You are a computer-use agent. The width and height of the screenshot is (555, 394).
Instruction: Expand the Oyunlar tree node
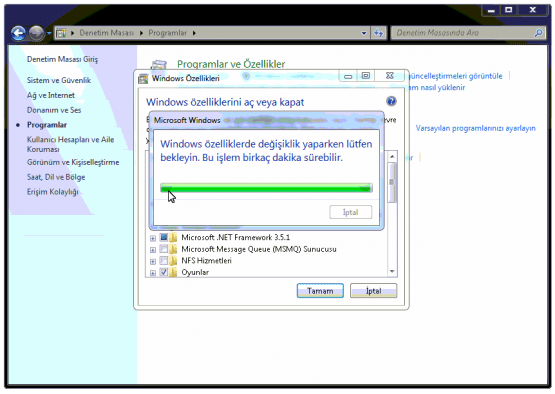153,273
